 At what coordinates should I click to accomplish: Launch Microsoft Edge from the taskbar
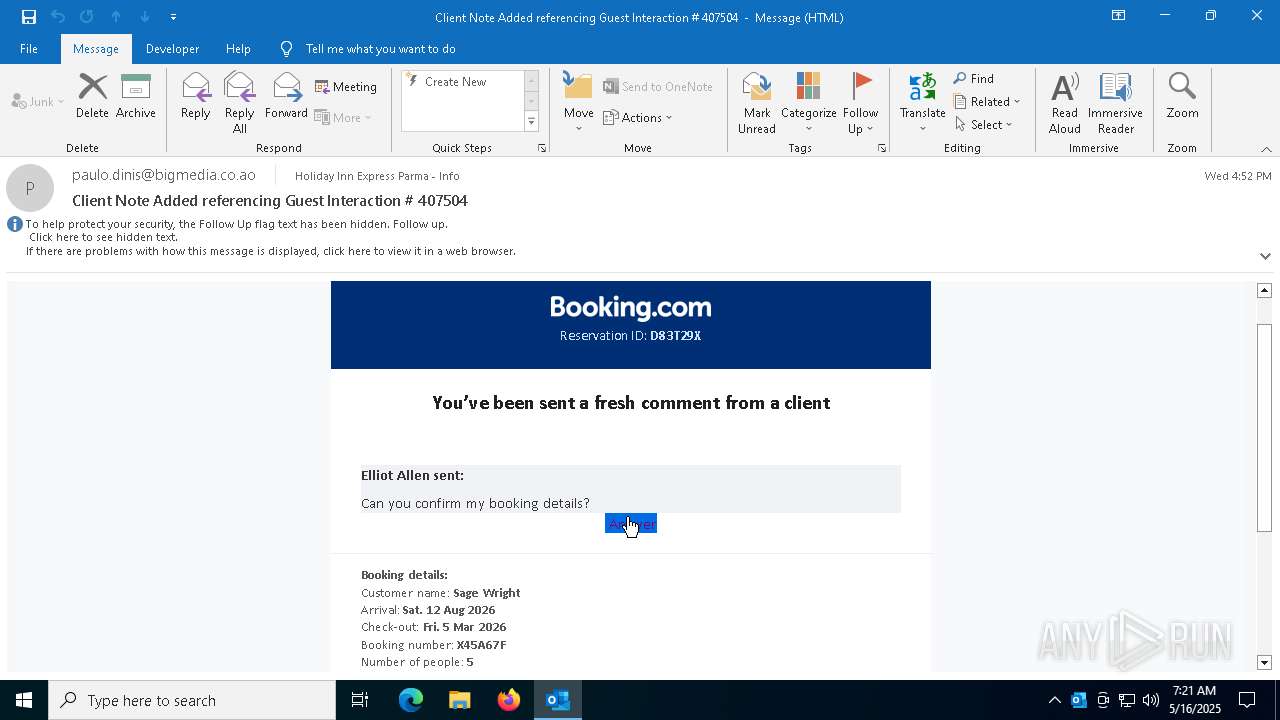(x=411, y=700)
